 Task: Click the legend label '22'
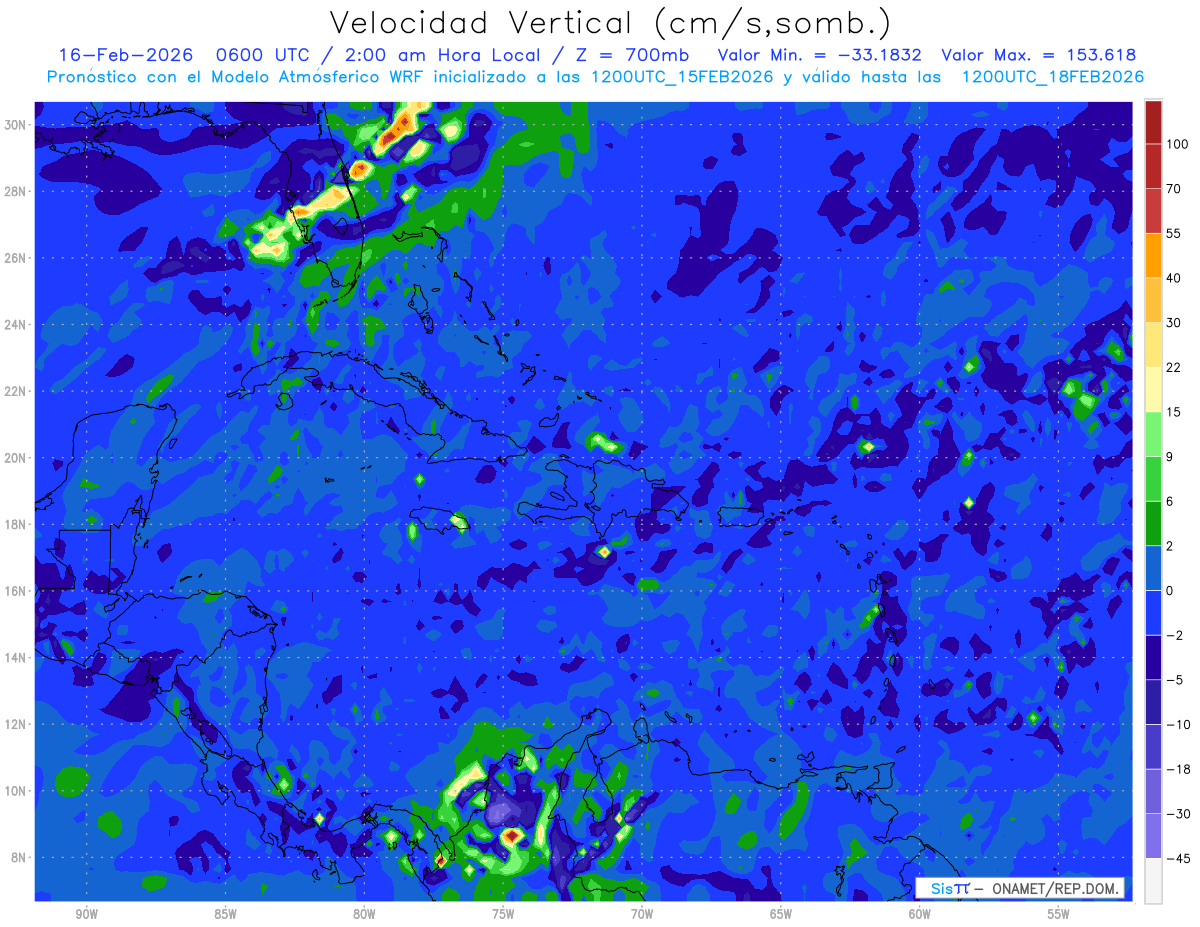pyautogui.click(x=1174, y=367)
